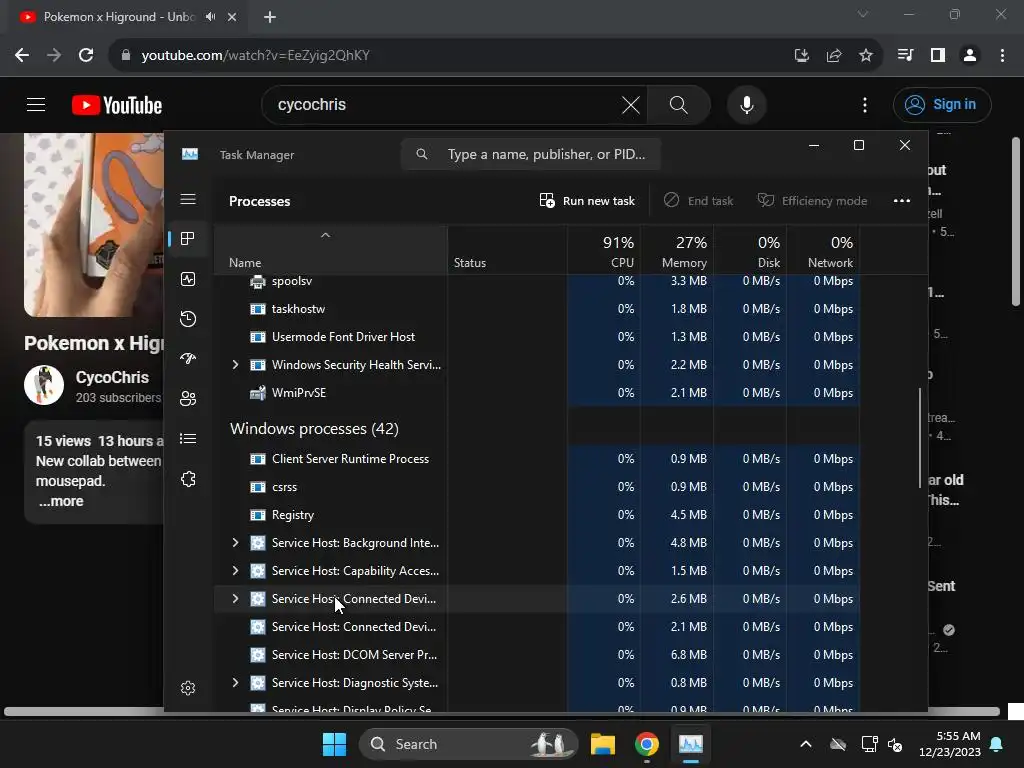The height and width of the screenshot is (768, 1024).
Task: Select WmiPrvSE process row
Action: (x=537, y=392)
